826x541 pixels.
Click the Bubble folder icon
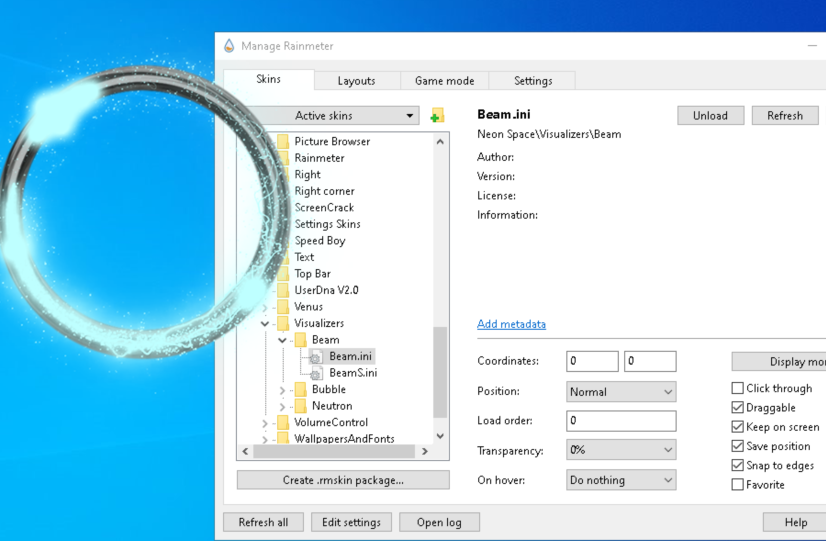pos(300,389)
